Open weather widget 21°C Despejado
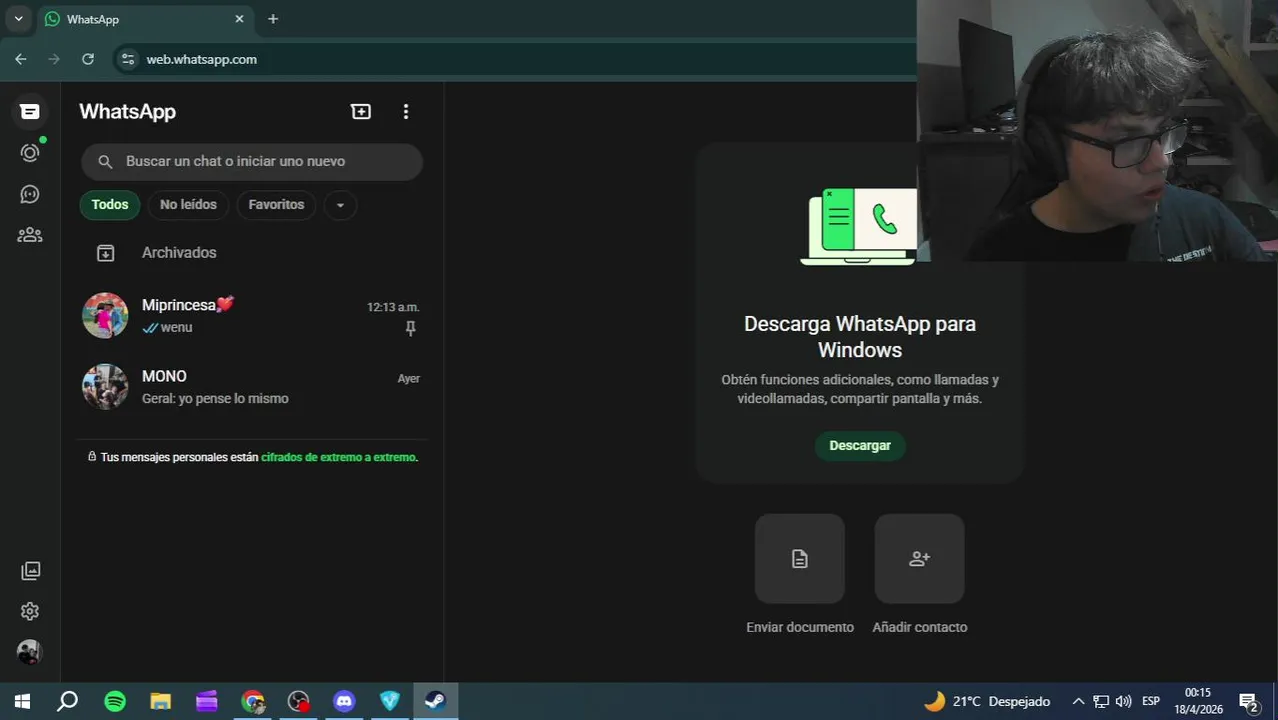The height and width of the screenshot is (720, 1278). pyautogui.click(x=987, y=702)
